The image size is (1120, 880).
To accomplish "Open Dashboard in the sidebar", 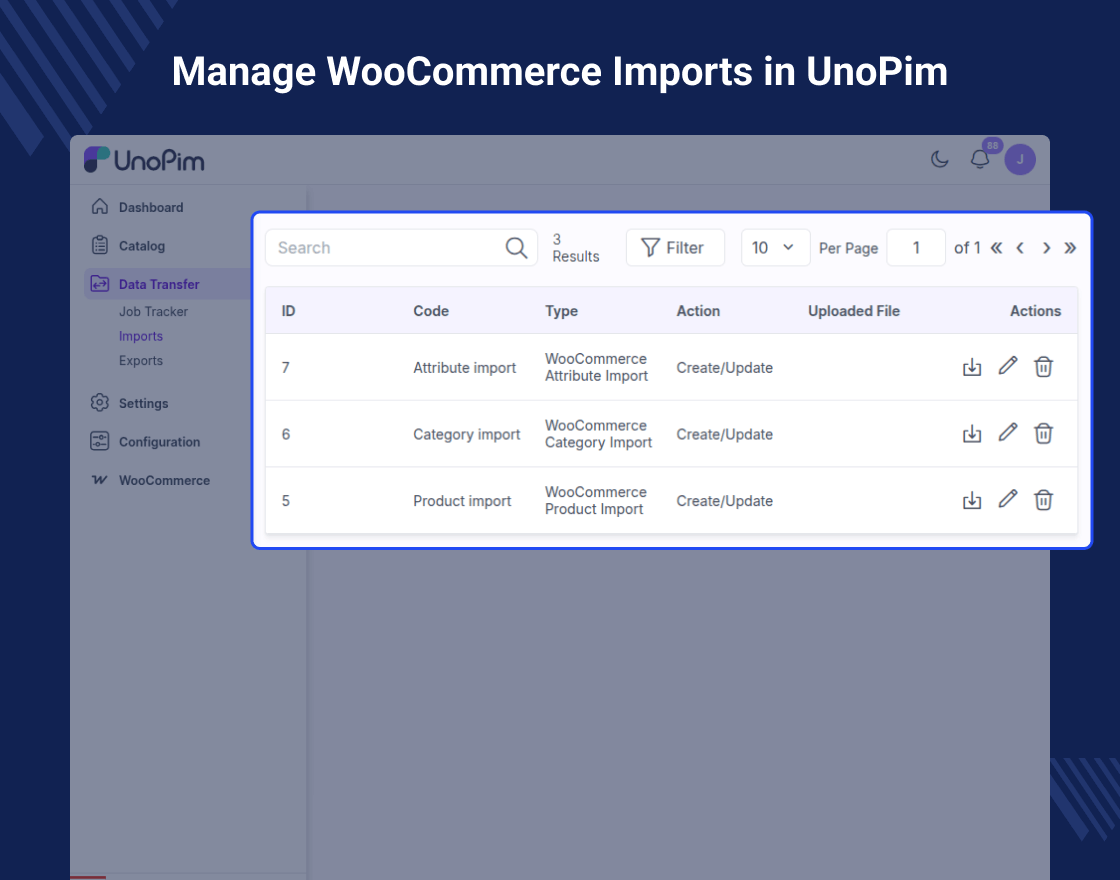I will click(151, 207).
